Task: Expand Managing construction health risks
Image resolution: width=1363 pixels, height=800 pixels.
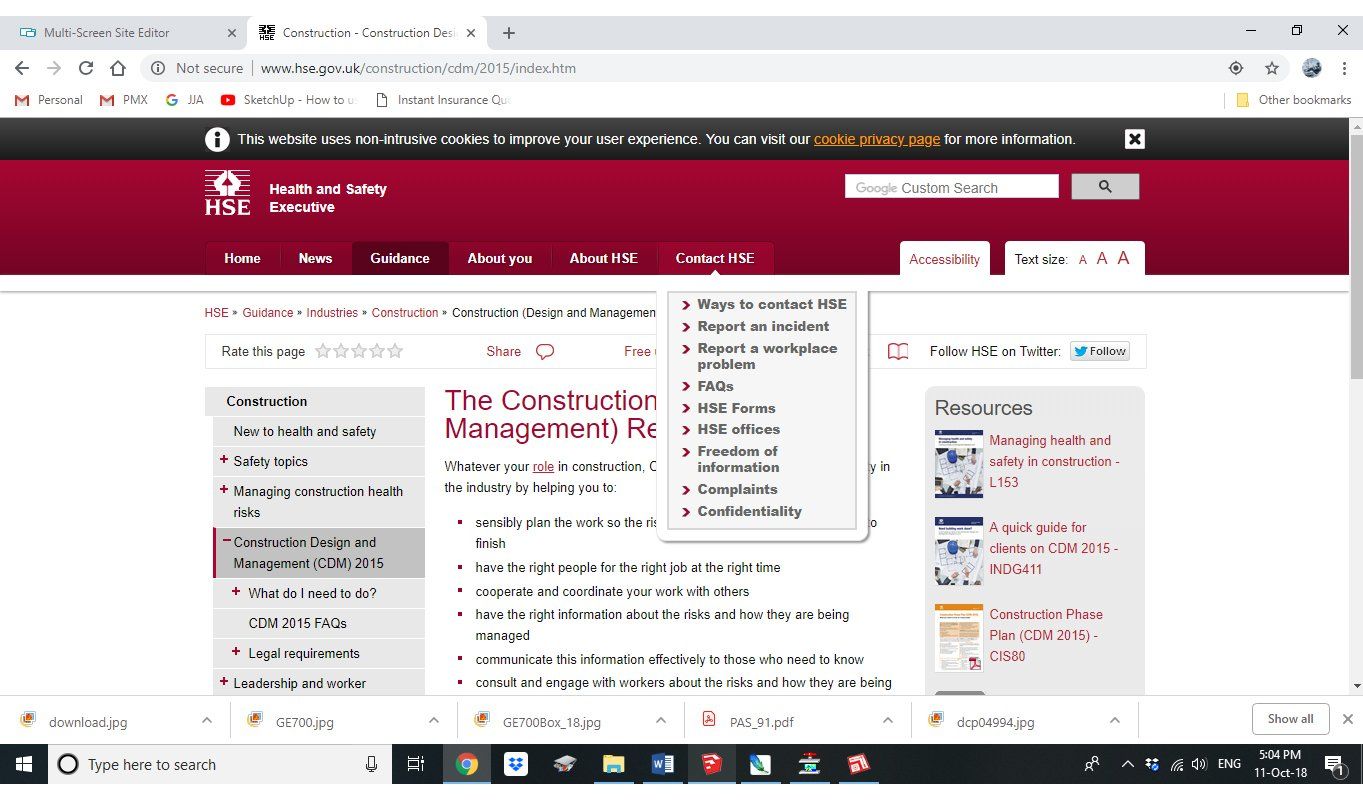Action: click(x=224, y=490)
